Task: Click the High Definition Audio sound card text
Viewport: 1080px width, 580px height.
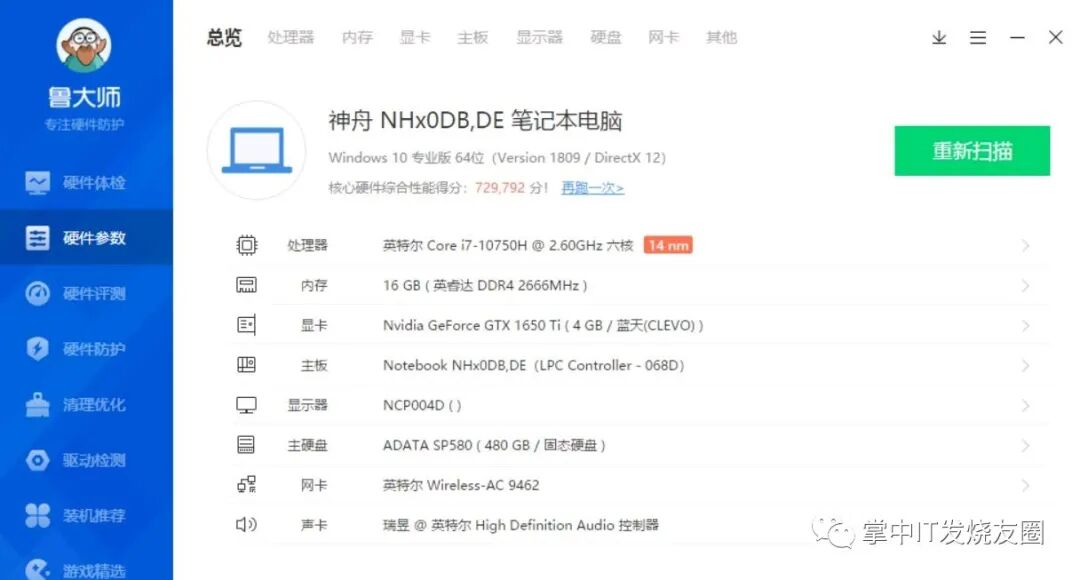Action: 521,525
